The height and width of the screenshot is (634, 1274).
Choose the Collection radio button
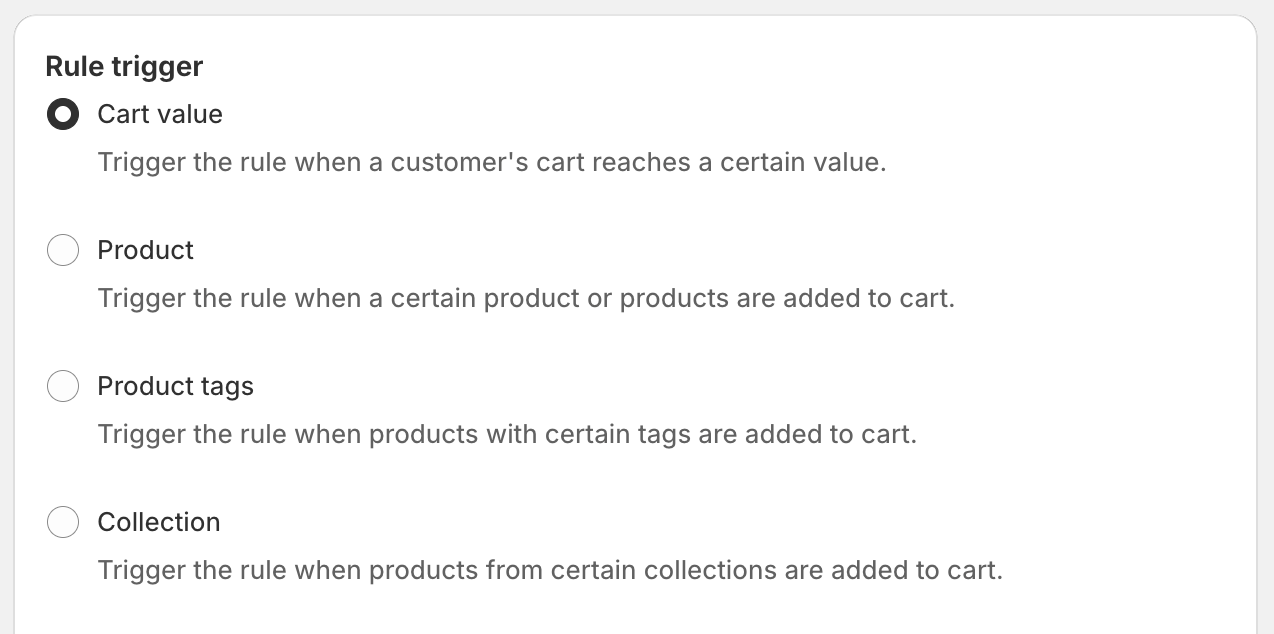pyautogui.click(x=63, y=522)
